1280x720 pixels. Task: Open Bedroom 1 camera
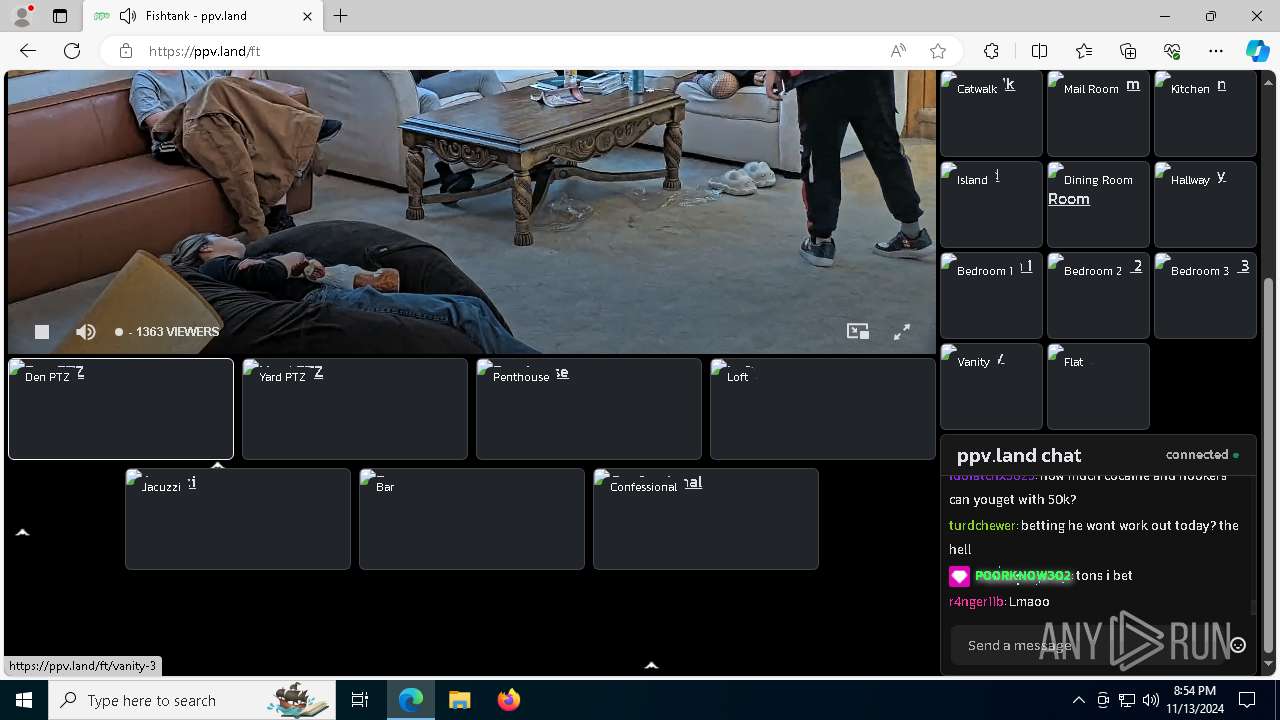pos(991,295)
